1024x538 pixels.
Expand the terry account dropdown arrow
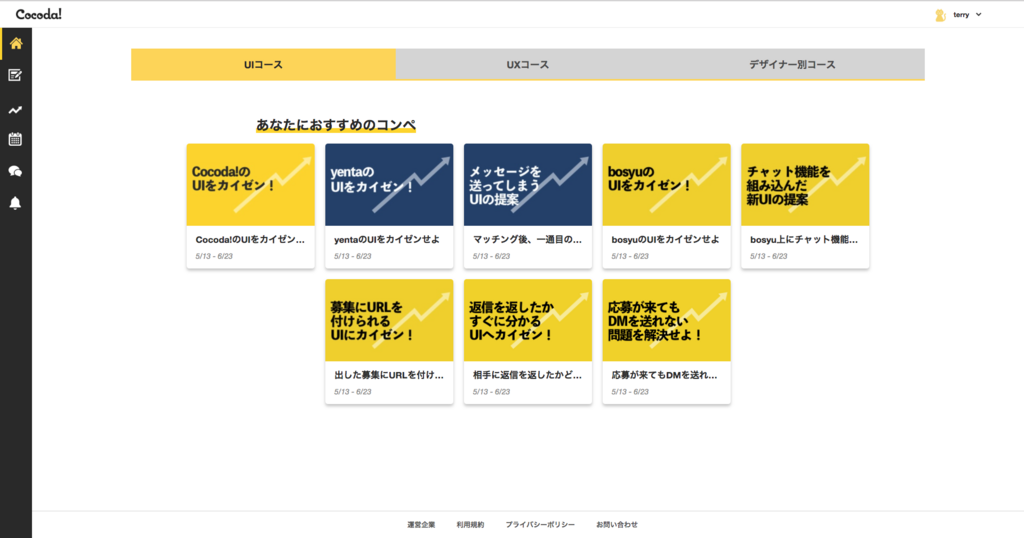(978, 14)
